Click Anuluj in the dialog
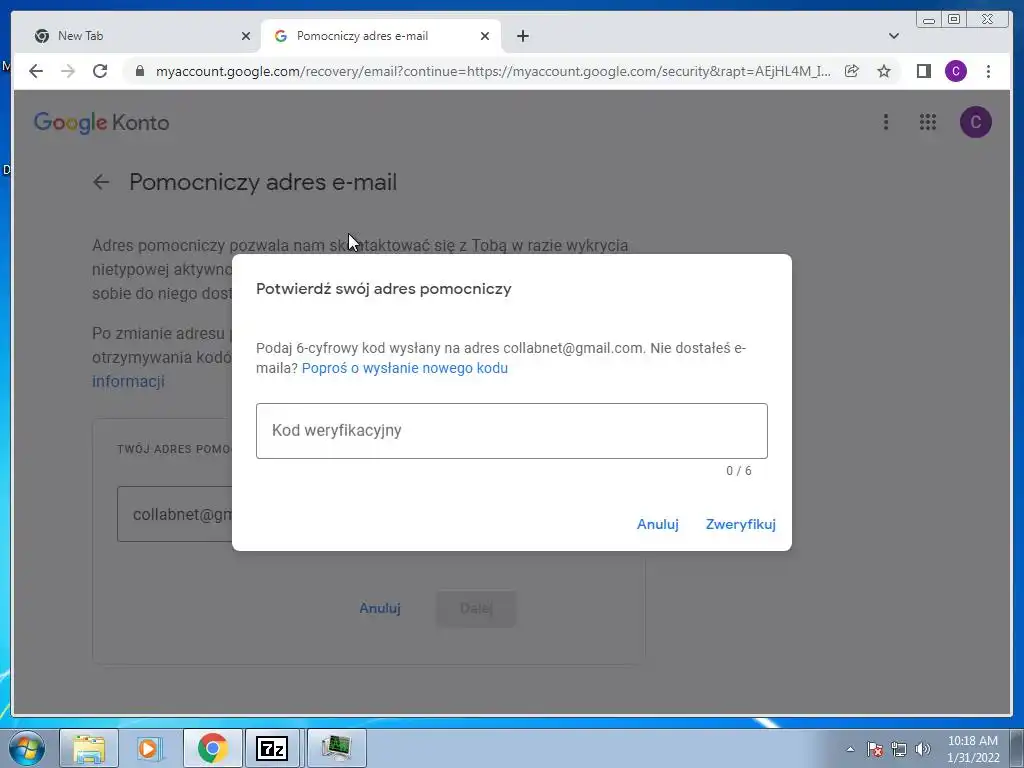Screen dimensions: 1024x768 [658, 524]
